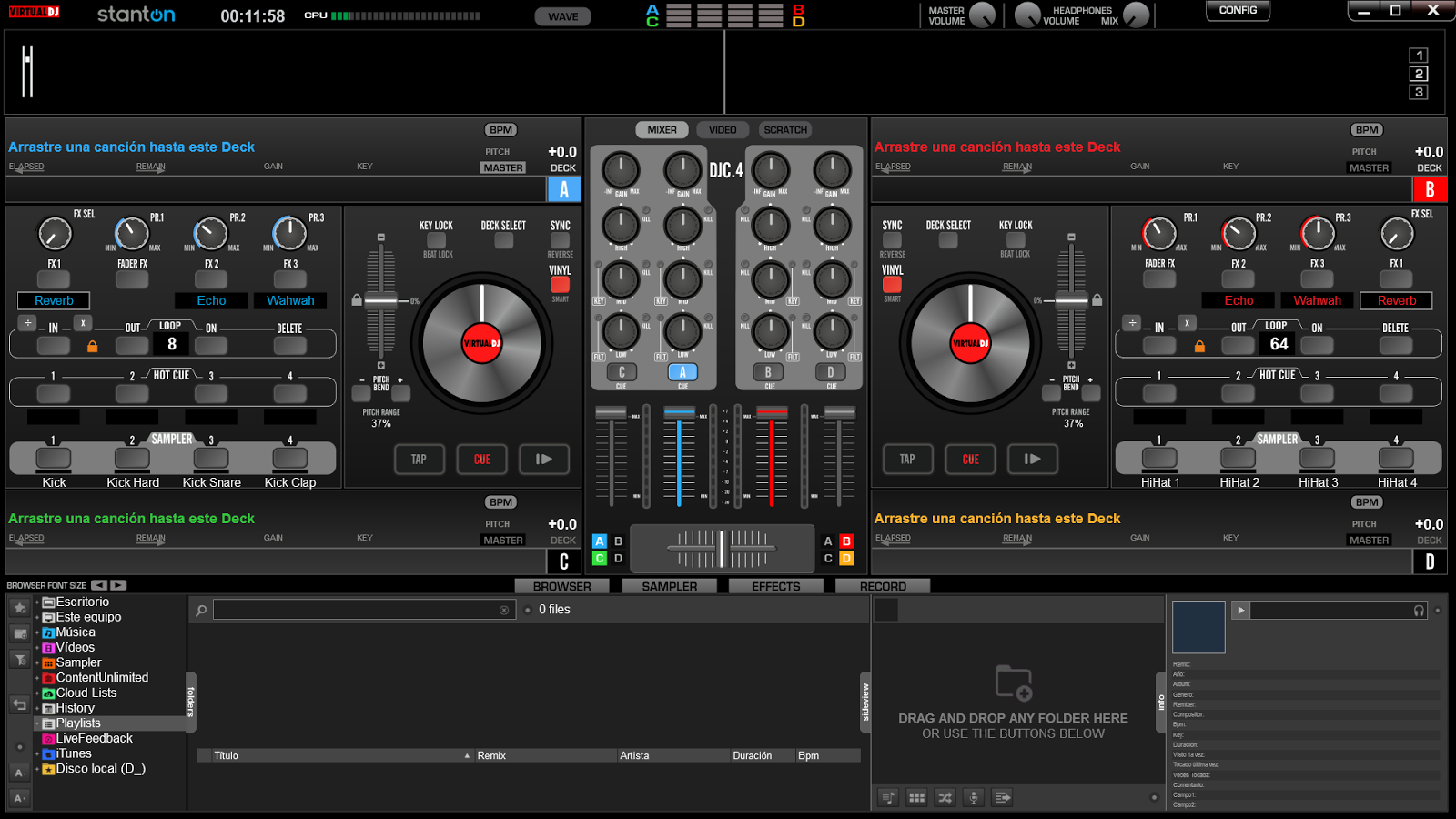
Task: Activate the filter icon in the browser sidebar
Action: click(x=18, y=659)
